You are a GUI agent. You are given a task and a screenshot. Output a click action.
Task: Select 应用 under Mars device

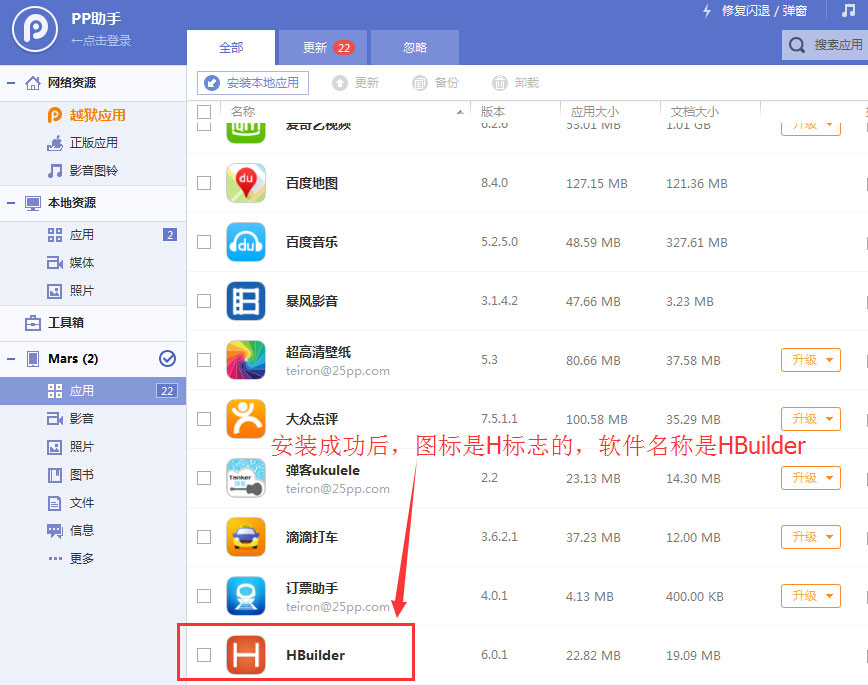point(93,391)
